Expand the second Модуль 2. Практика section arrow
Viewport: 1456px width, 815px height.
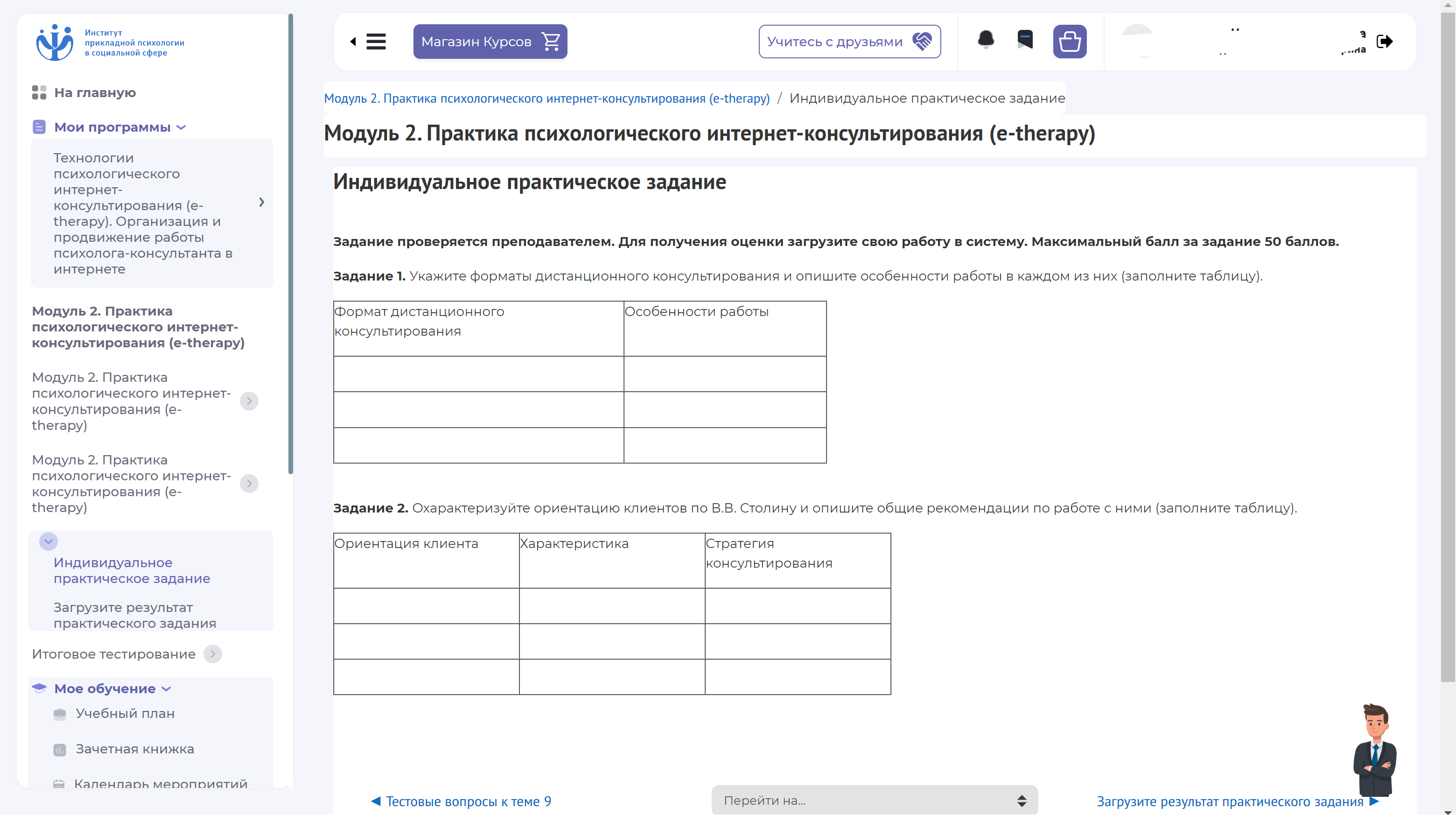[x=249, y=484]
